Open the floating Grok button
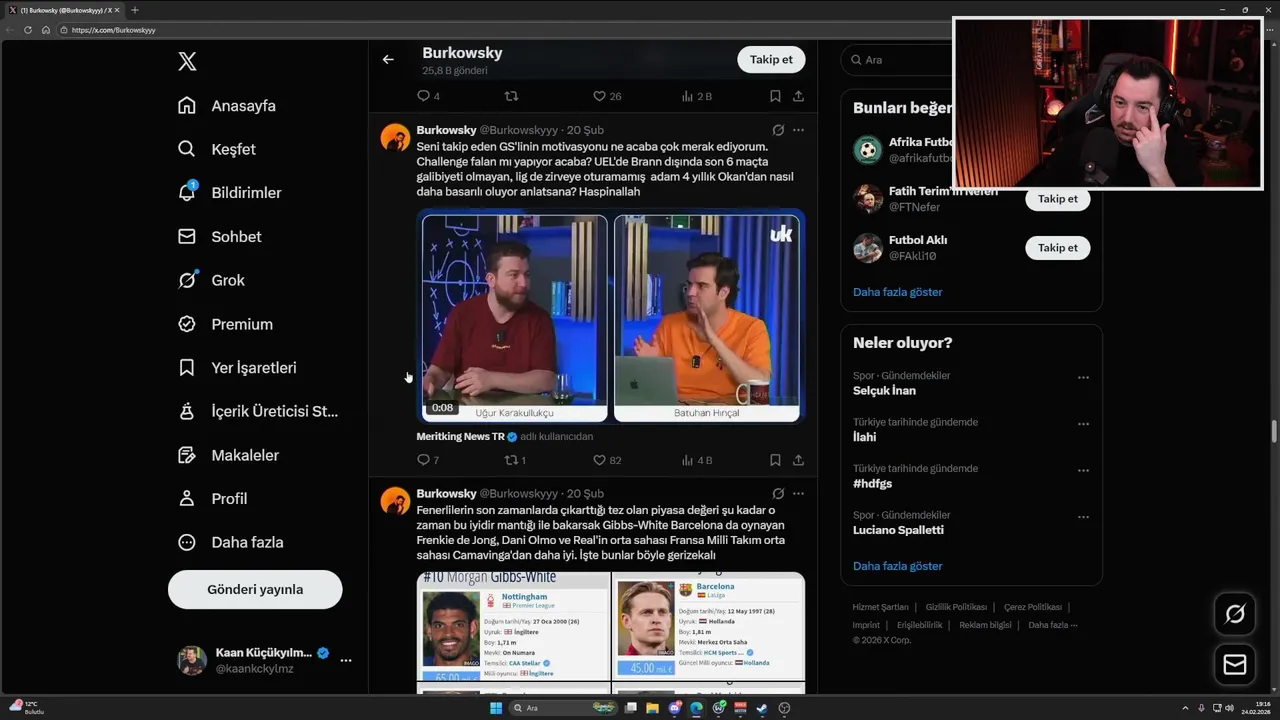 click(1235, 614)
